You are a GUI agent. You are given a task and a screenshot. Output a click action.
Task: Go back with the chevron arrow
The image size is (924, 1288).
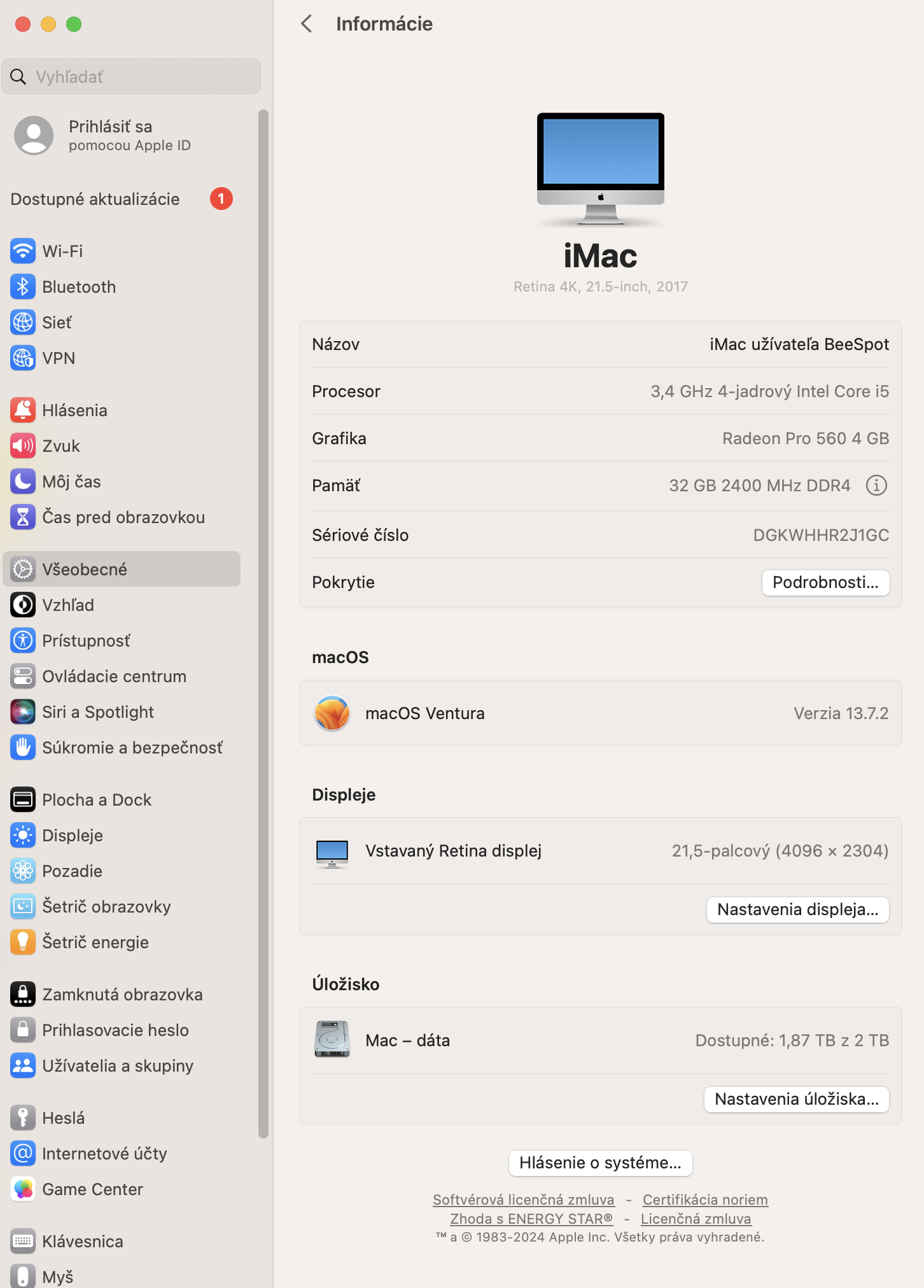coord(307,24)
